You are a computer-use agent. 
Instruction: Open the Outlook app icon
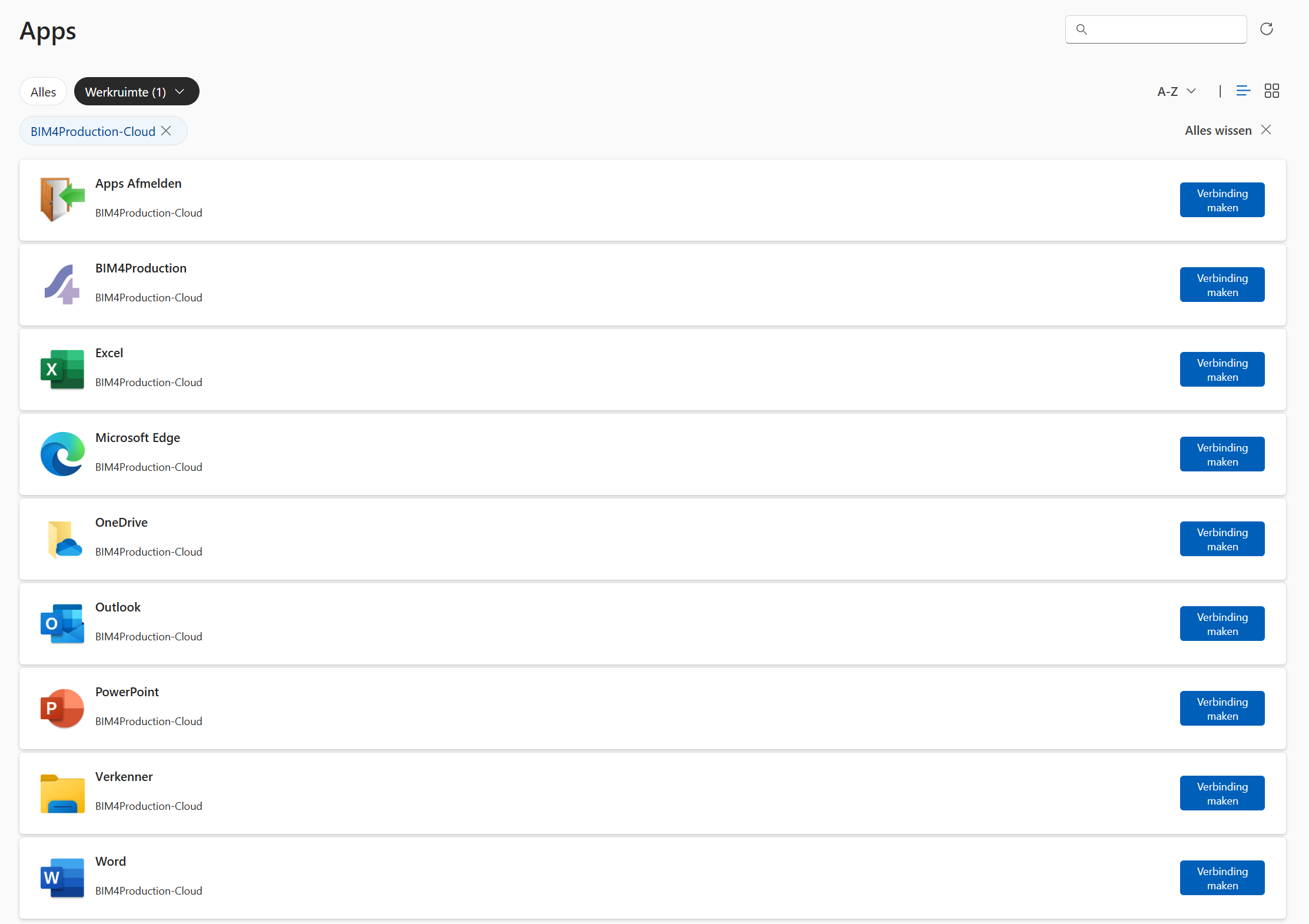click(x=62, y=623)
